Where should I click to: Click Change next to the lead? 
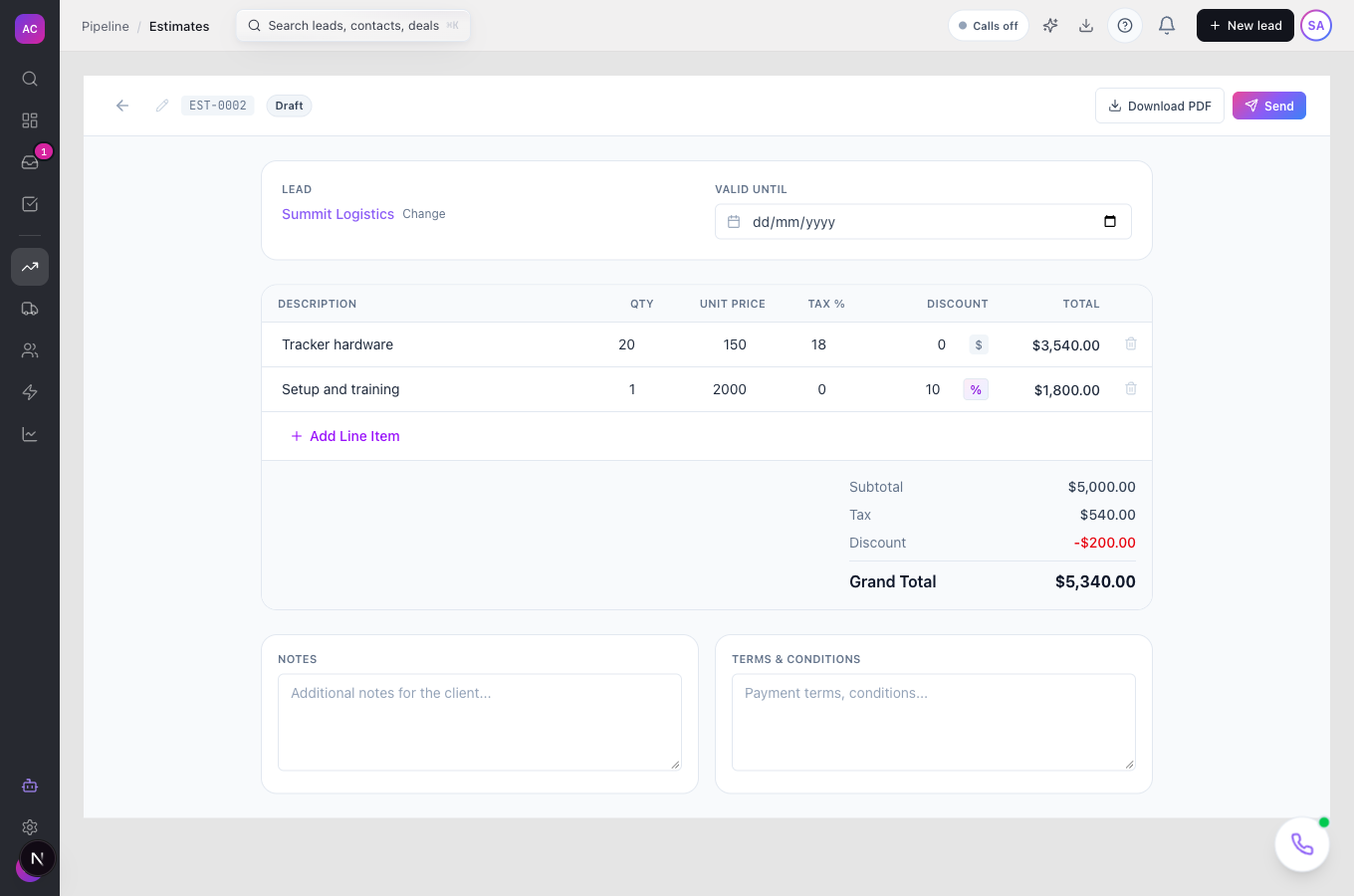[424, 214]
